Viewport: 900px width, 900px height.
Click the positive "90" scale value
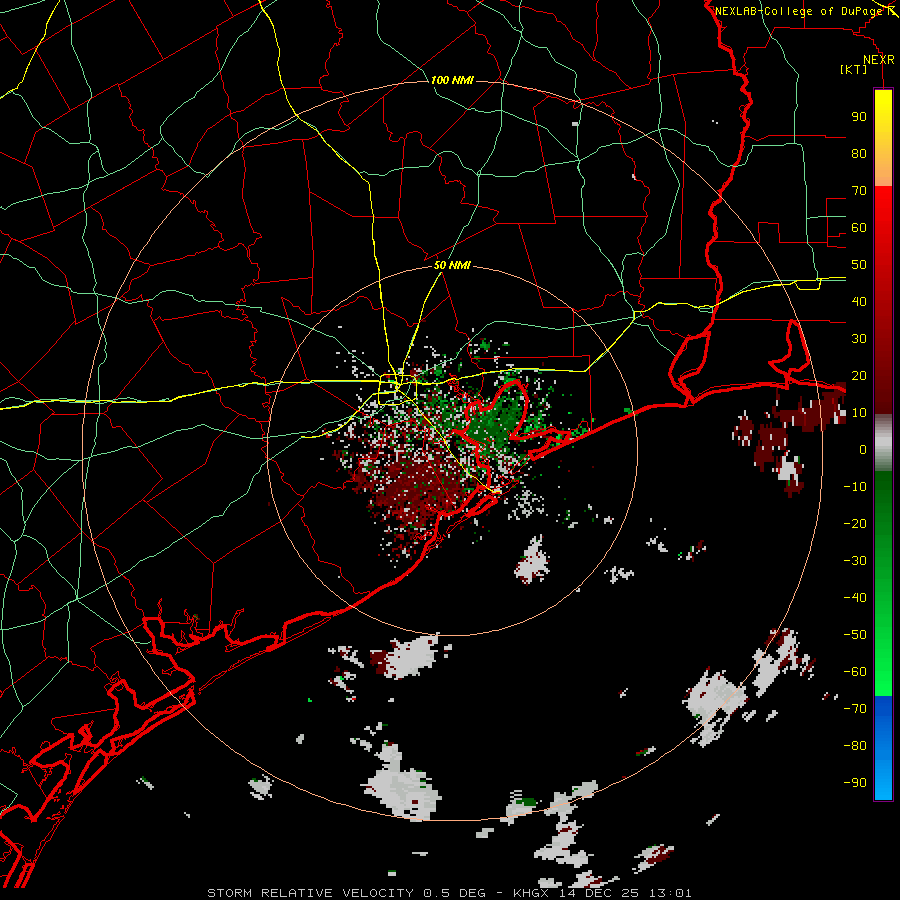(x=859, y=117)
